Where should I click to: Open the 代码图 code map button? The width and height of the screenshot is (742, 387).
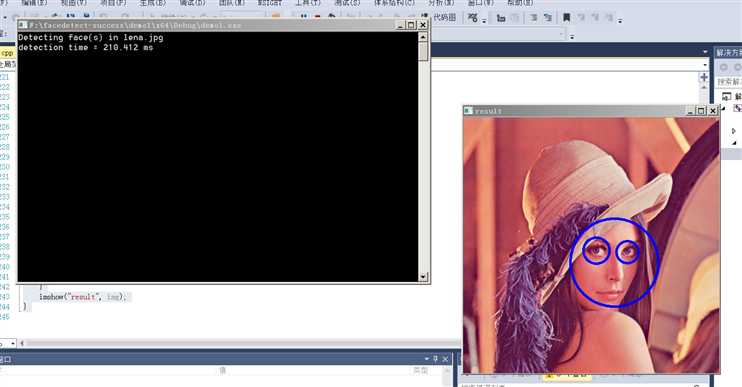click(445, 18)
